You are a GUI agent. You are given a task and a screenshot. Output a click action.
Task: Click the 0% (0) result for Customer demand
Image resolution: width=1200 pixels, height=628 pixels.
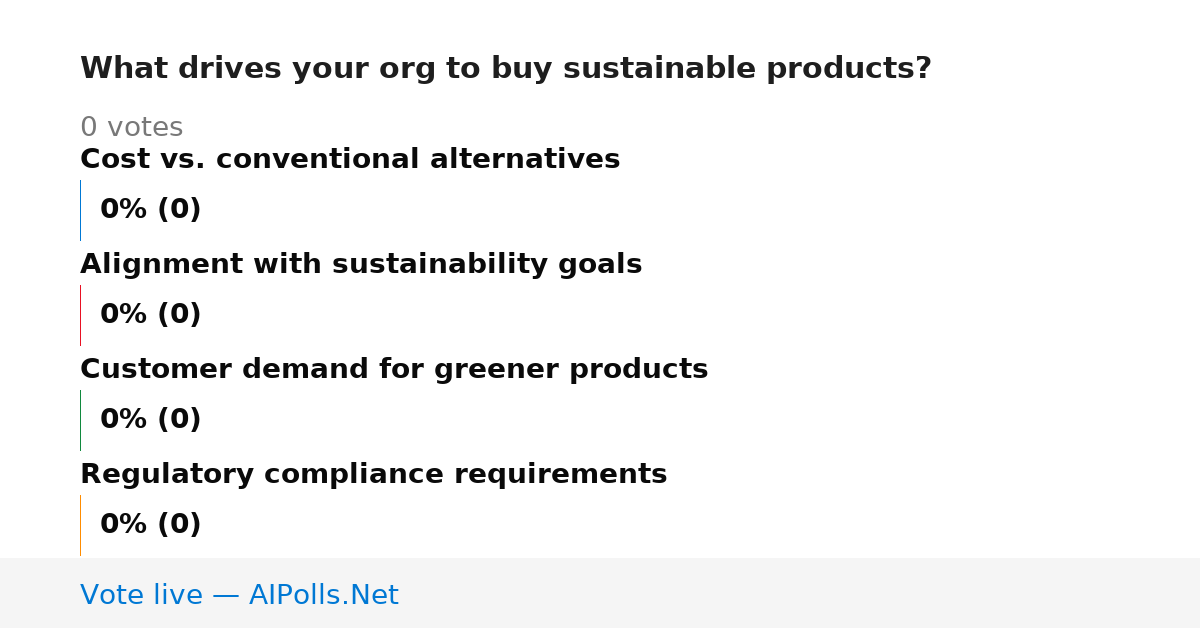(x=151, y=420)
